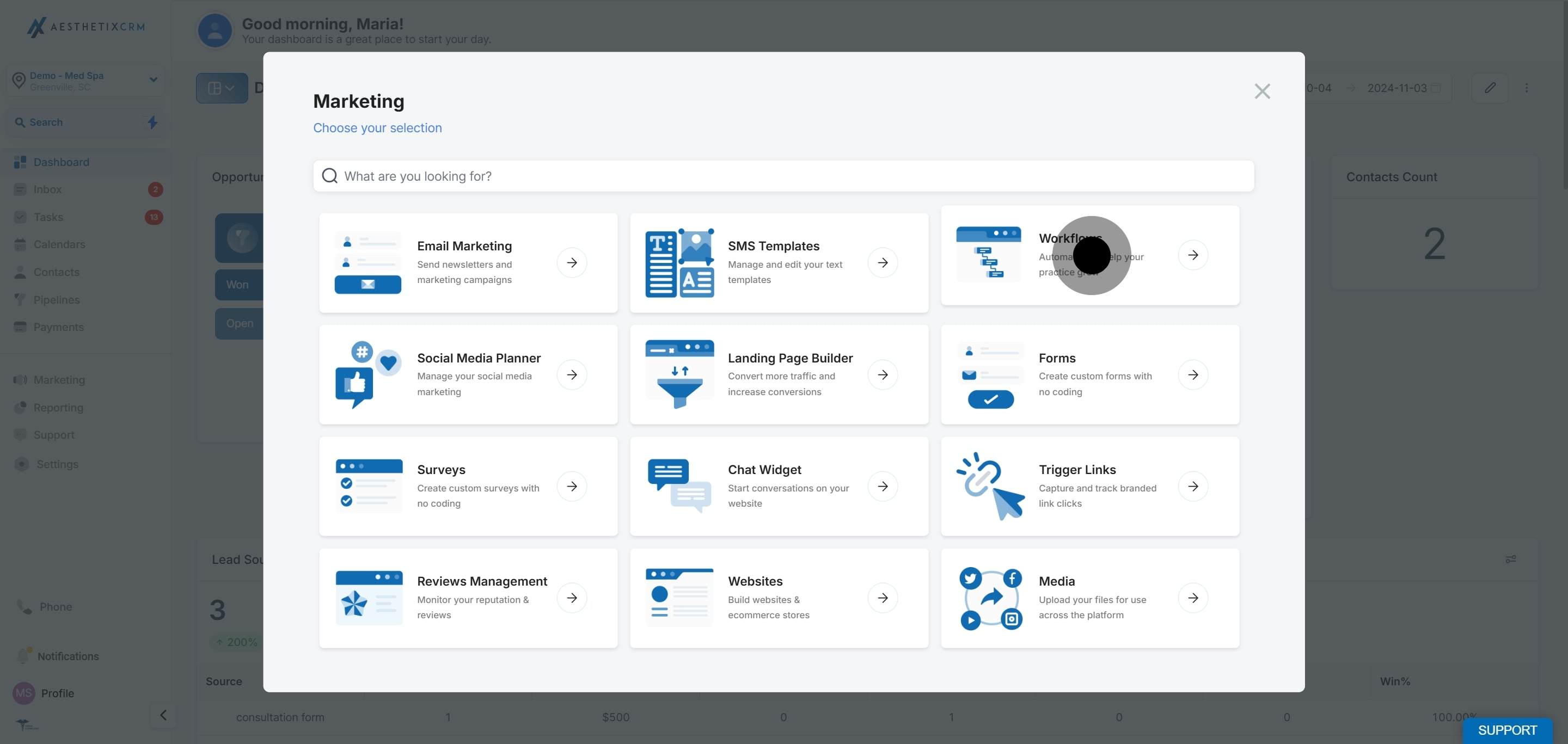The width and height of the screenshot is (1568, 744).
Task: Expand the Demo - Med Spa location dropdown
Action: pos(85,81)
